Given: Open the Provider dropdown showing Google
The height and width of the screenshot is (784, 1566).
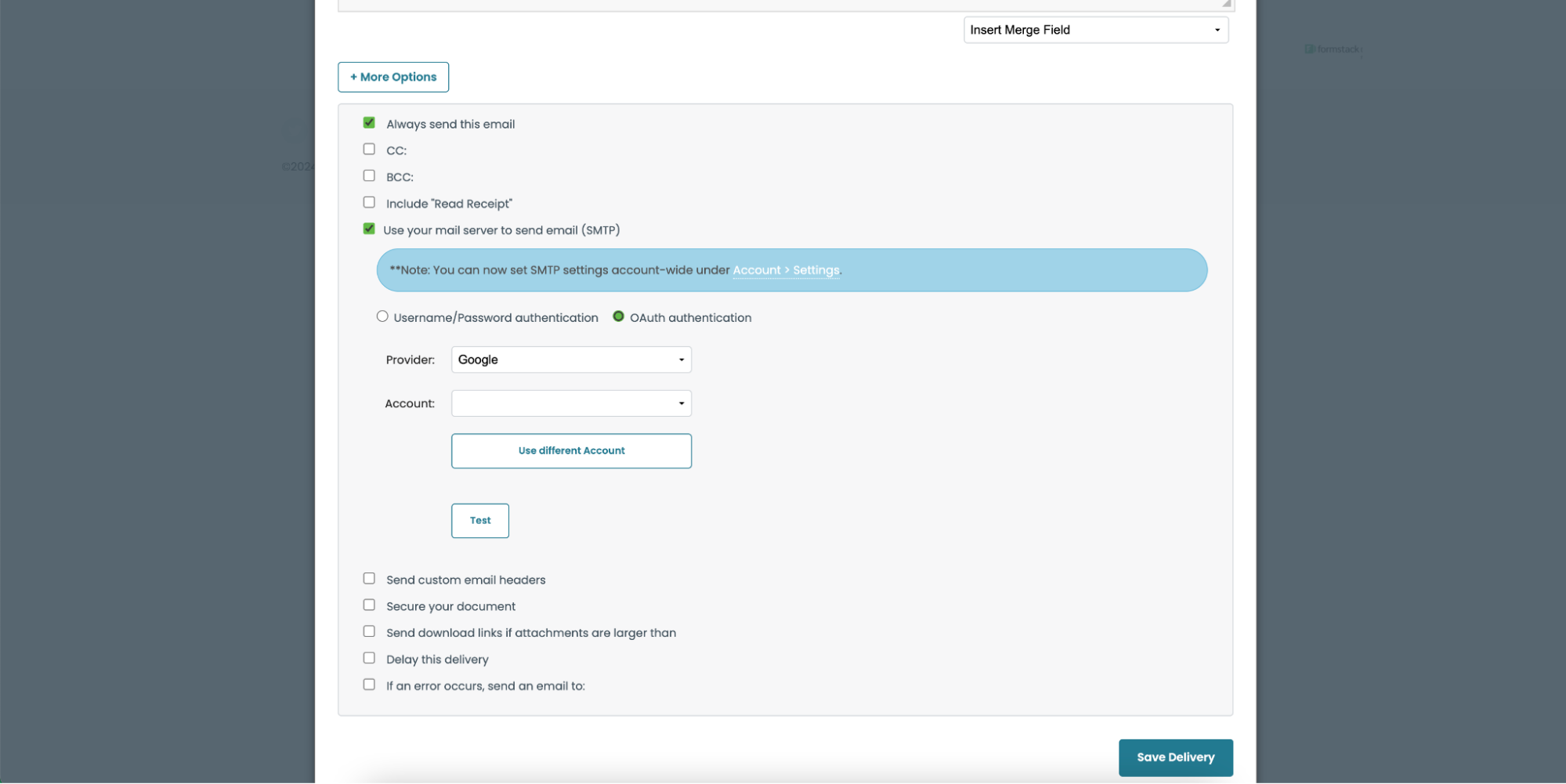Looking at the screenshot, I should [x=571, y=359].
